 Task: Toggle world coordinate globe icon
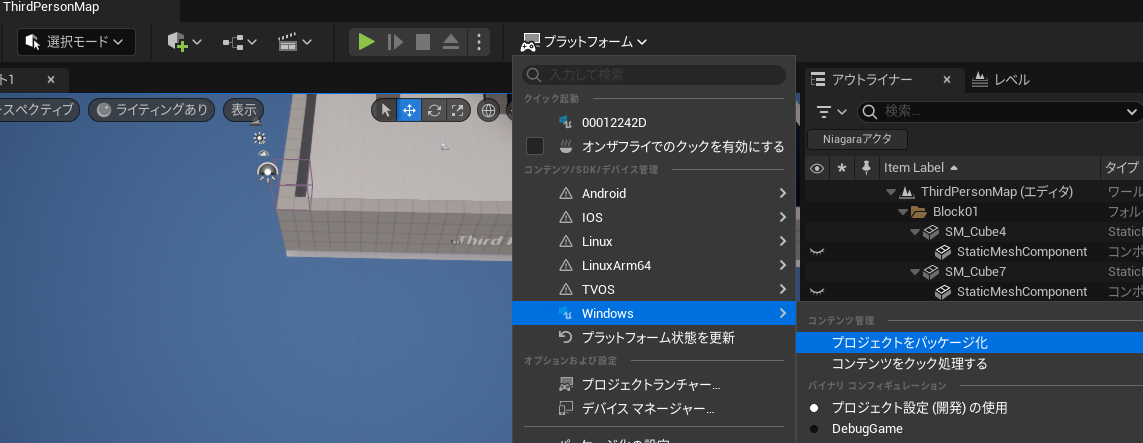[x=488, y=110]
